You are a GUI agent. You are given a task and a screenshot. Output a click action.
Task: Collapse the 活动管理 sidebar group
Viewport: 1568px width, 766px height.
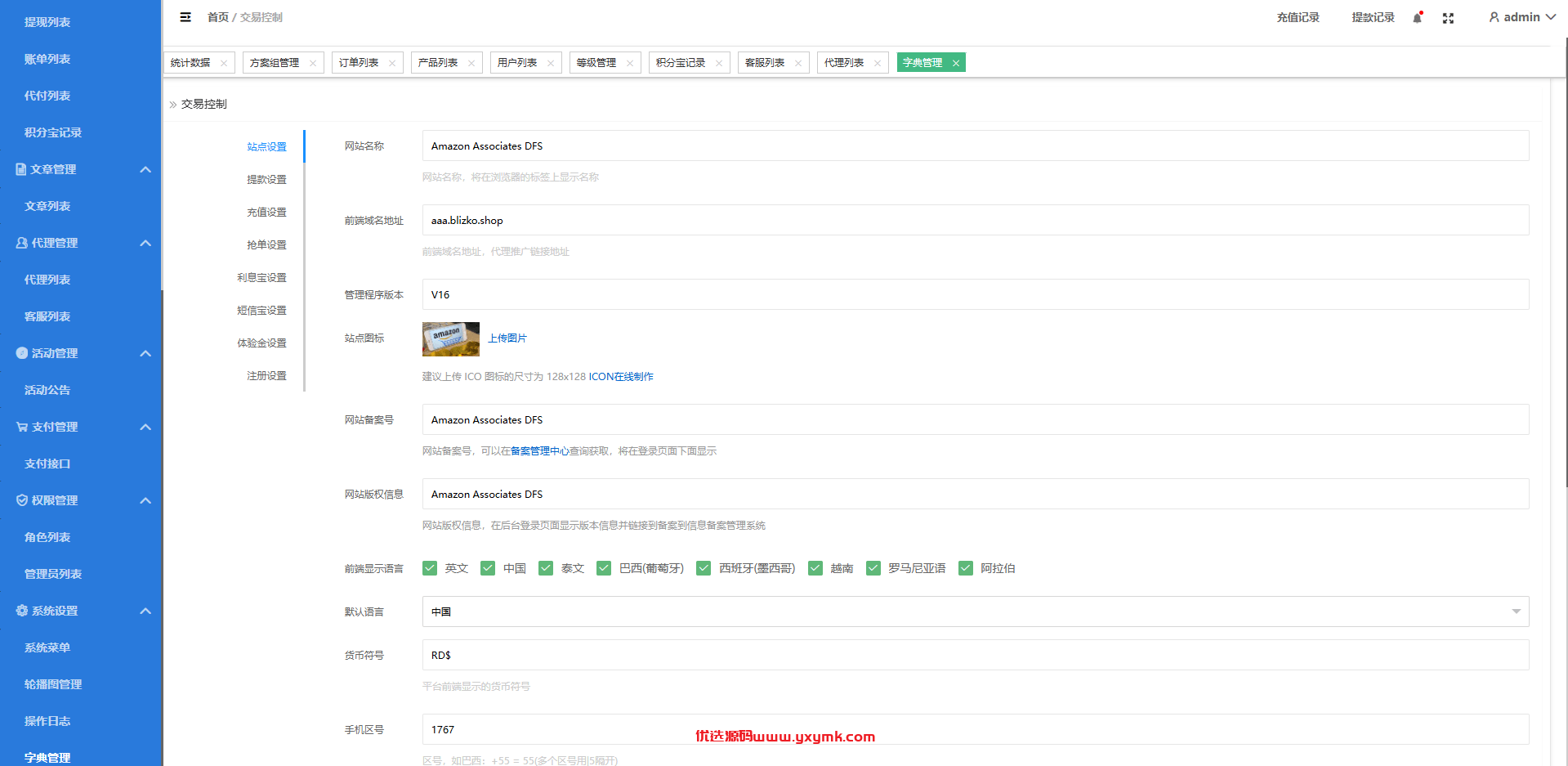[x=145, y=353]
